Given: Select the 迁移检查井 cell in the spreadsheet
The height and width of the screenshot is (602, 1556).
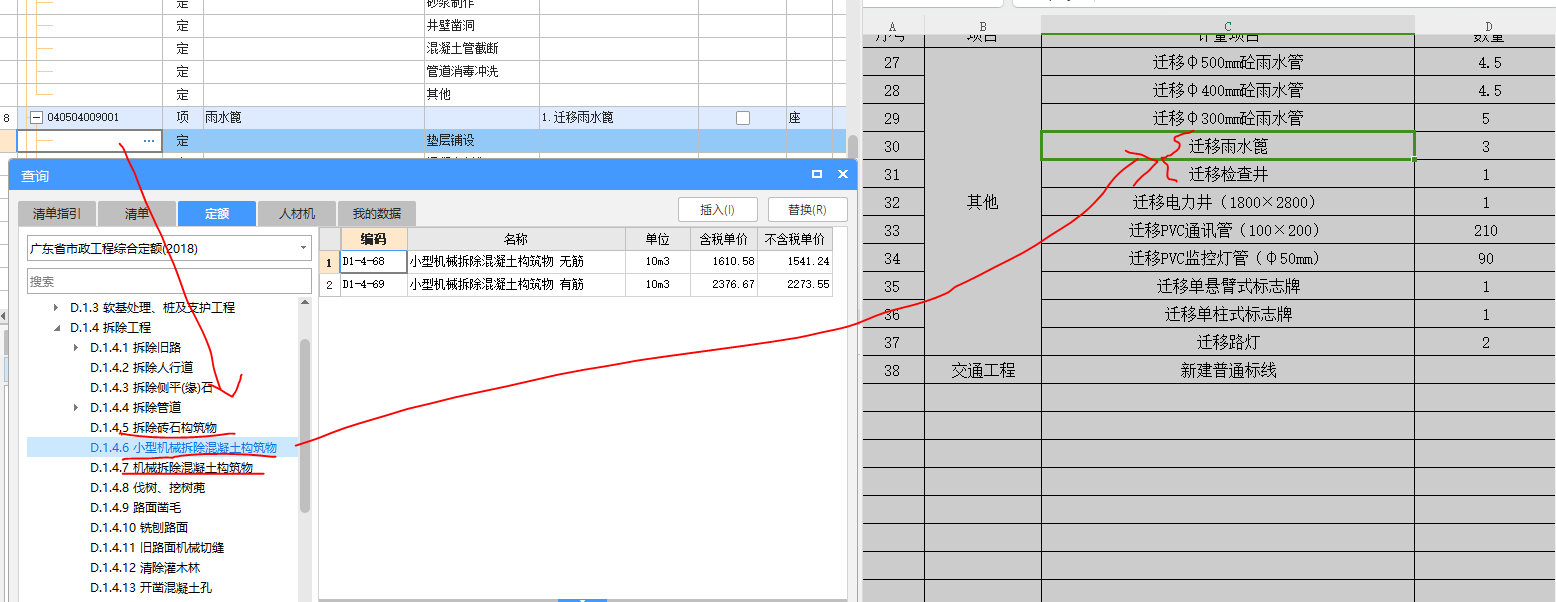Looking at the screenshot, I should point(1228,174).
